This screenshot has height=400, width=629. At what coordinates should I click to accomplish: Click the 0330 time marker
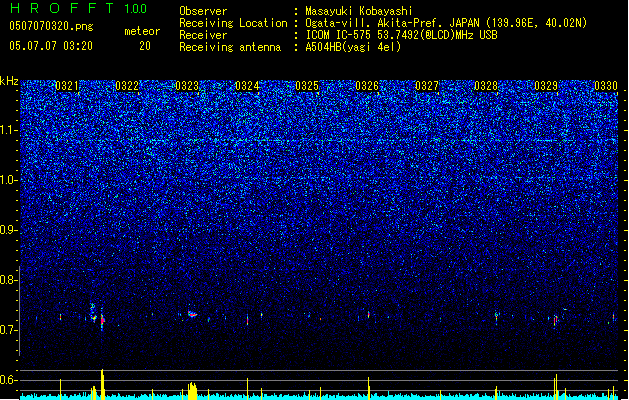606,86
